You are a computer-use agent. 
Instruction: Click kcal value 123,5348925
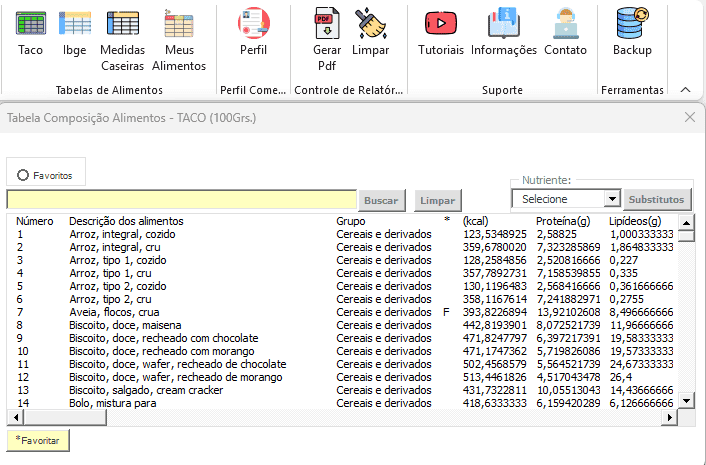(x=495, y=234)
